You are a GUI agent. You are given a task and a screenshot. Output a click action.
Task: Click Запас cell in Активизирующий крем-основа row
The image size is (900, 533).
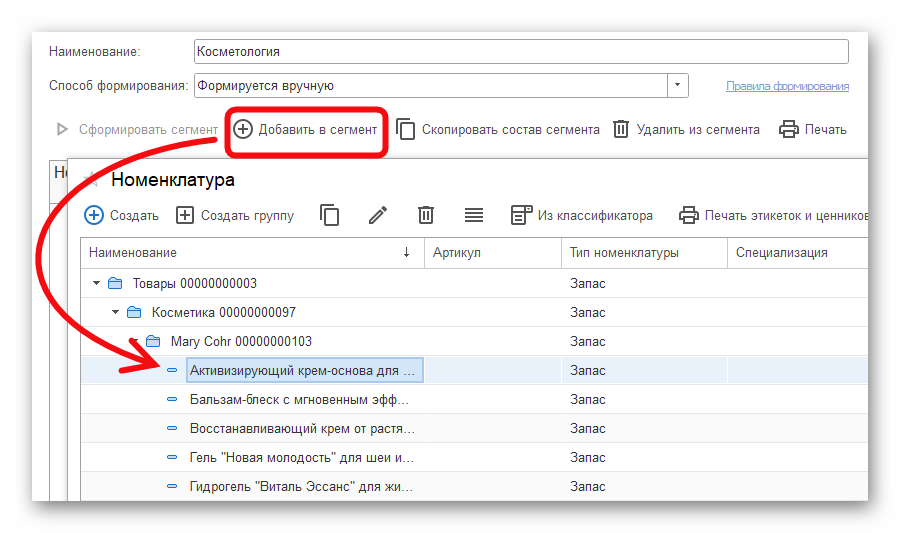[x=644, y=371]
